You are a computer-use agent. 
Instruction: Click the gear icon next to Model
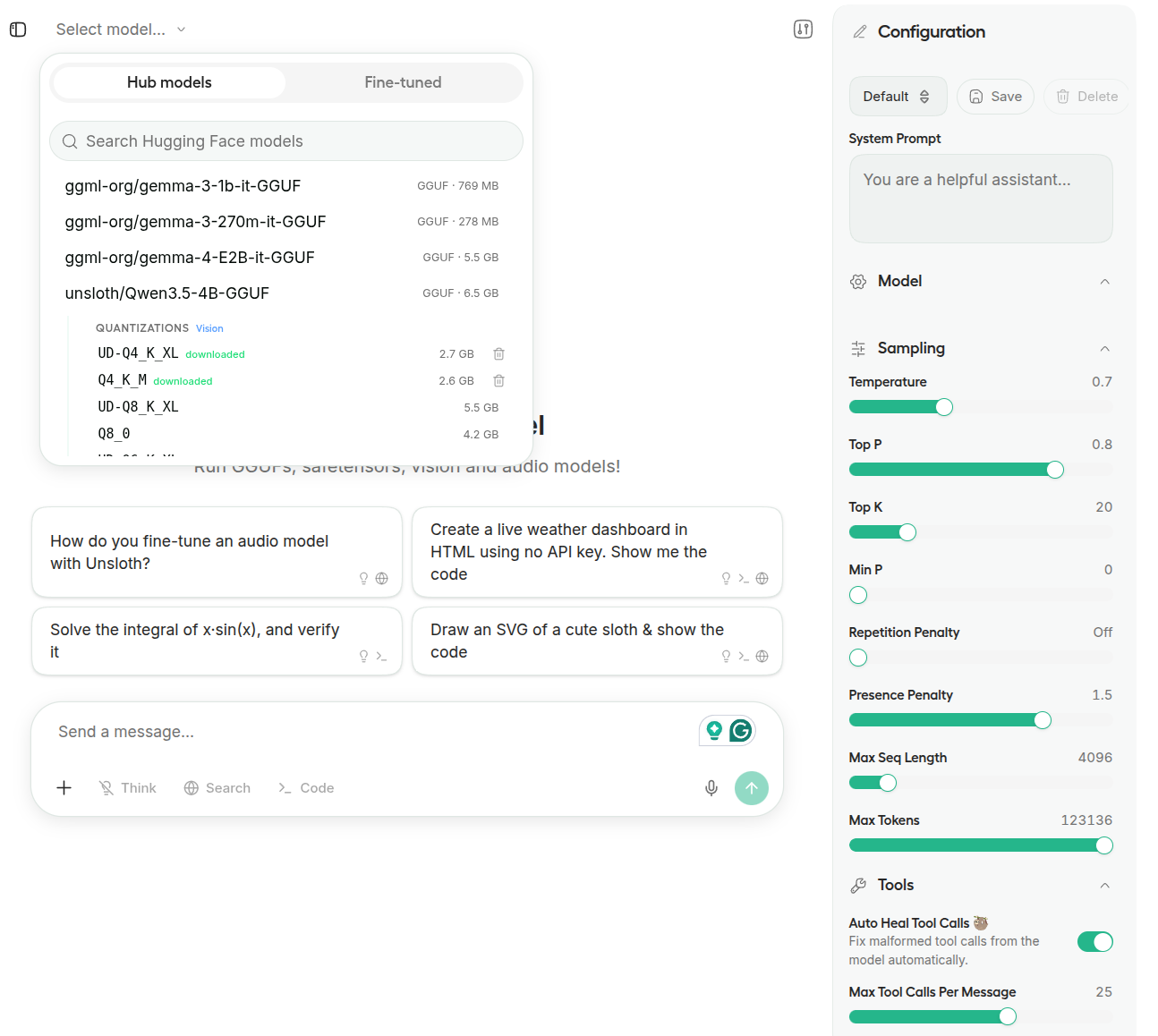coord(858,282)
